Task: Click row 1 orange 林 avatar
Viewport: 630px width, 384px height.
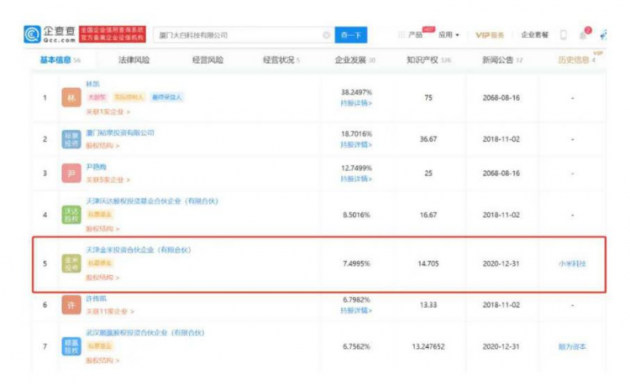Action: [71, 98]
